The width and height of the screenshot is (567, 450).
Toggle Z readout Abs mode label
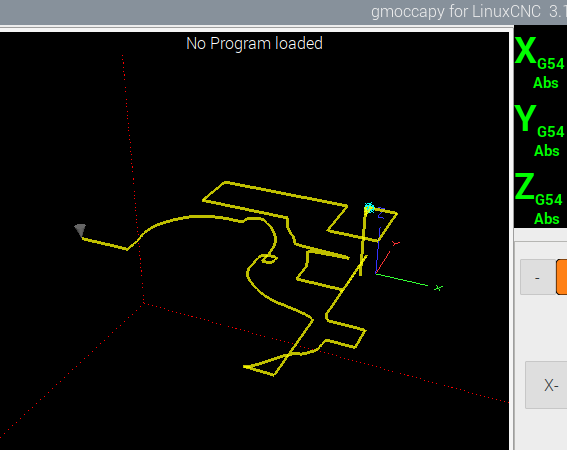pyautogui.click(x=547, y=219)
